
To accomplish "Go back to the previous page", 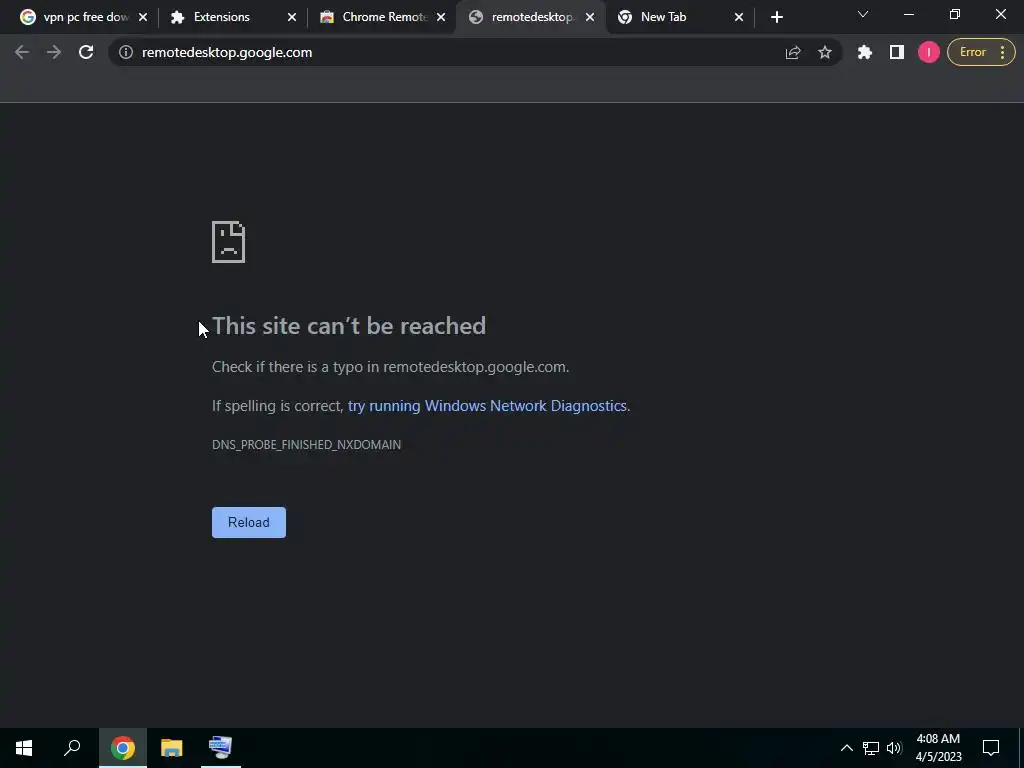I will 22,52.
